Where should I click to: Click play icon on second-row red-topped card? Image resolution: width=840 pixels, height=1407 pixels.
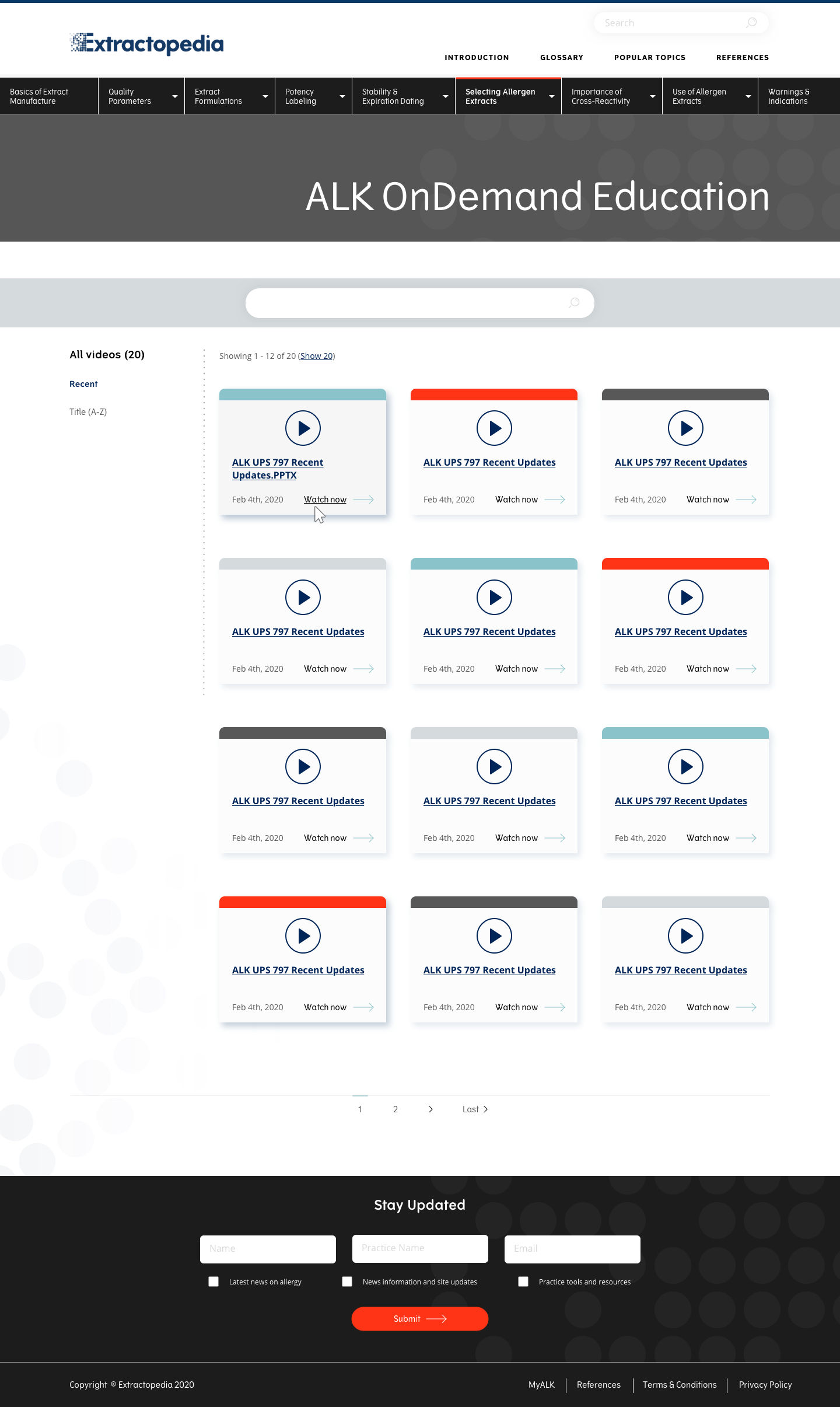pos(685,597)
